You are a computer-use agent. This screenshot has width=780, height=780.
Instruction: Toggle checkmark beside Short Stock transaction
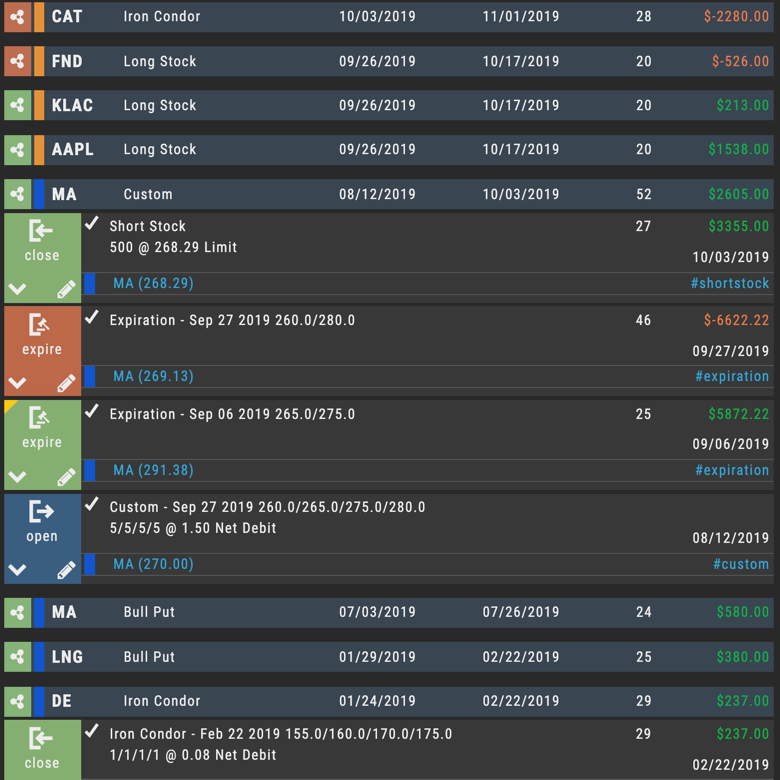[92, 223]
